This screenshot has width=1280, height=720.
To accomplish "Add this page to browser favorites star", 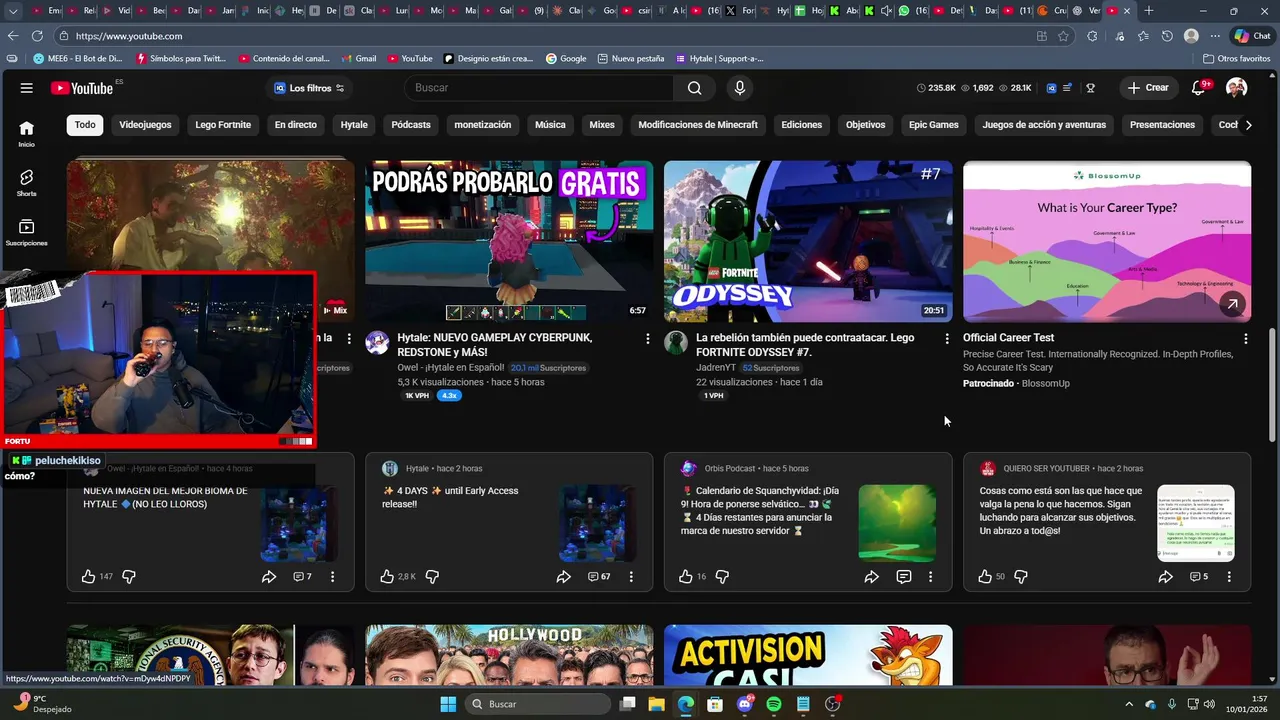I will 1063,36.
